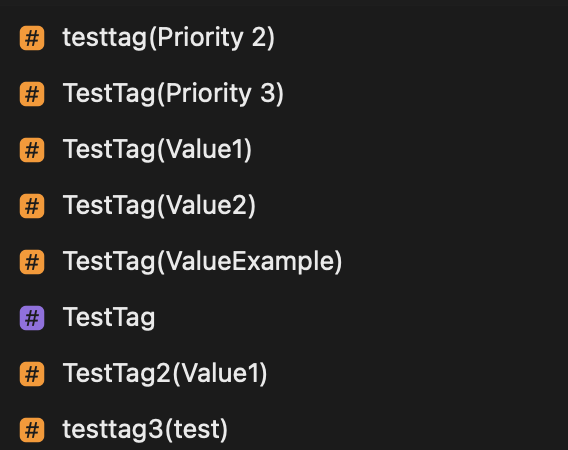
Task: Click the row containing testtag3(test)
Action: (284, 430)
